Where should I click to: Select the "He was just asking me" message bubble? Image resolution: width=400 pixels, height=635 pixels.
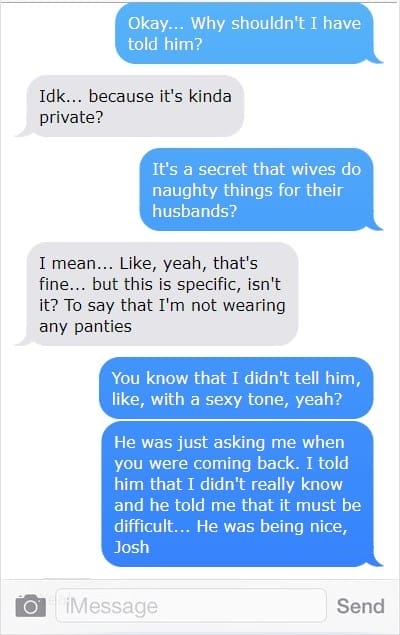click(x=239, y=494)
